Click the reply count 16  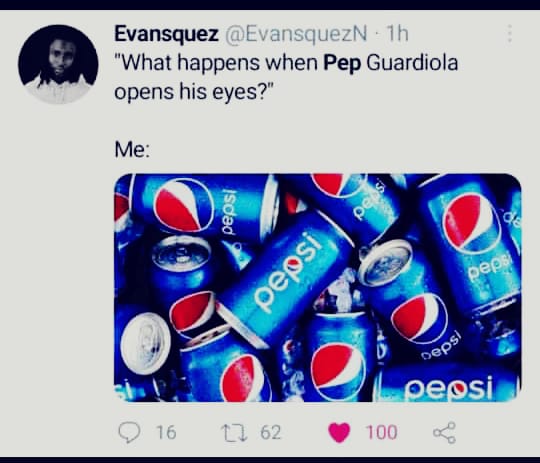click(166, 432)
